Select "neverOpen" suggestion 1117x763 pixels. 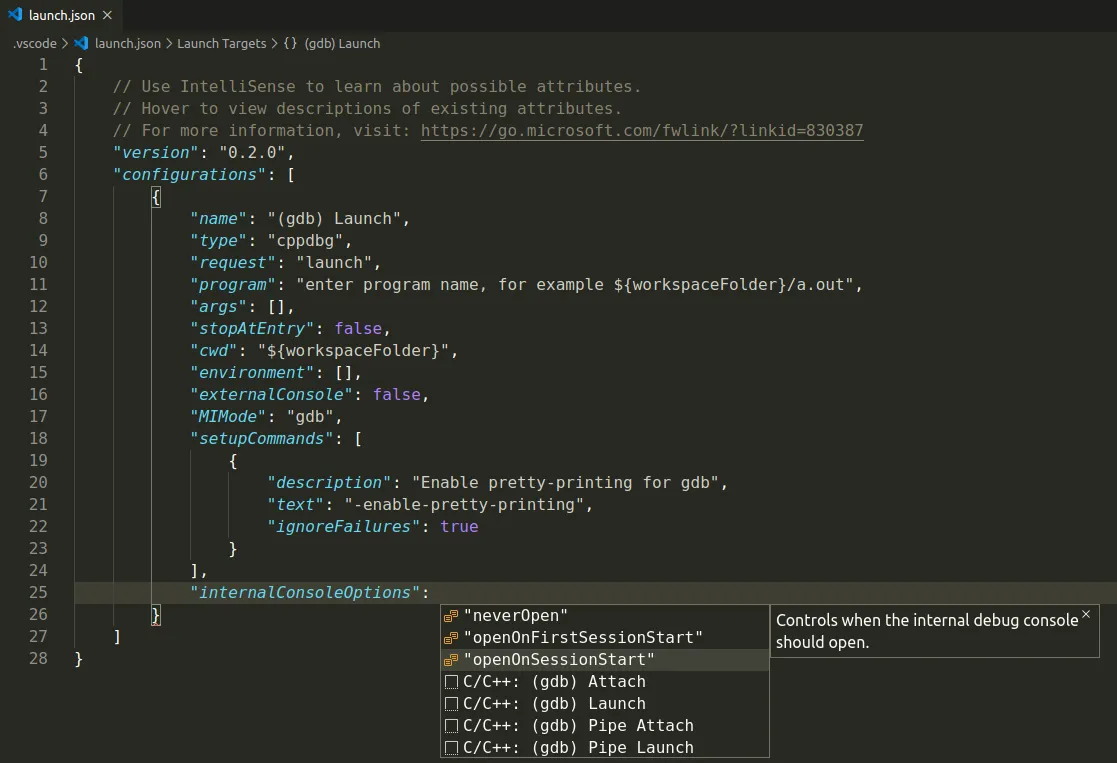click(x=605, y=616)
